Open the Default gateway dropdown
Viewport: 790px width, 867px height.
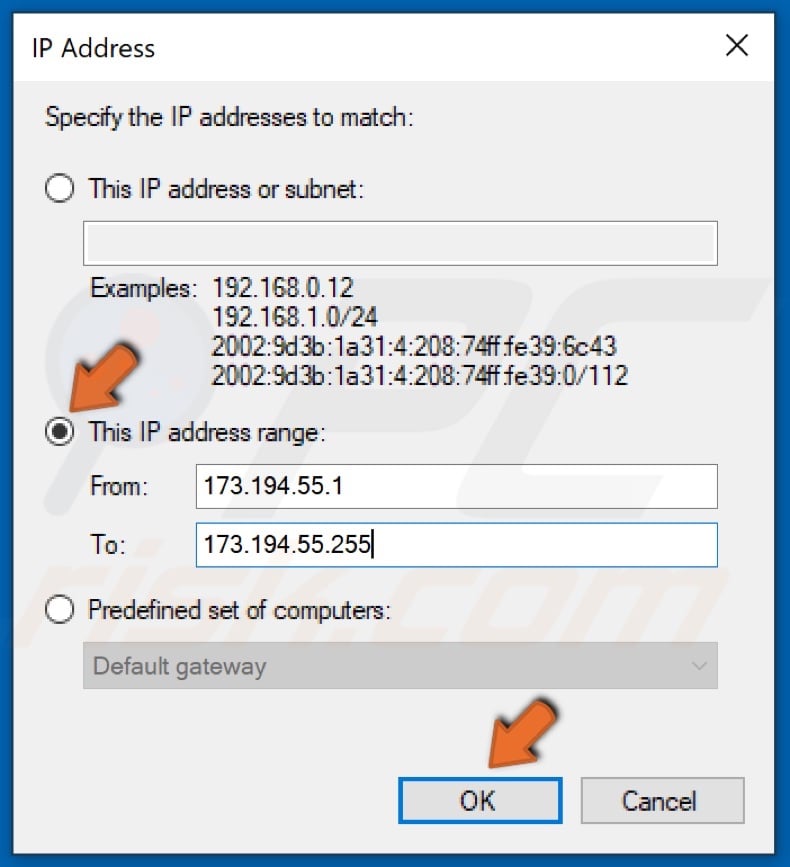400,665
